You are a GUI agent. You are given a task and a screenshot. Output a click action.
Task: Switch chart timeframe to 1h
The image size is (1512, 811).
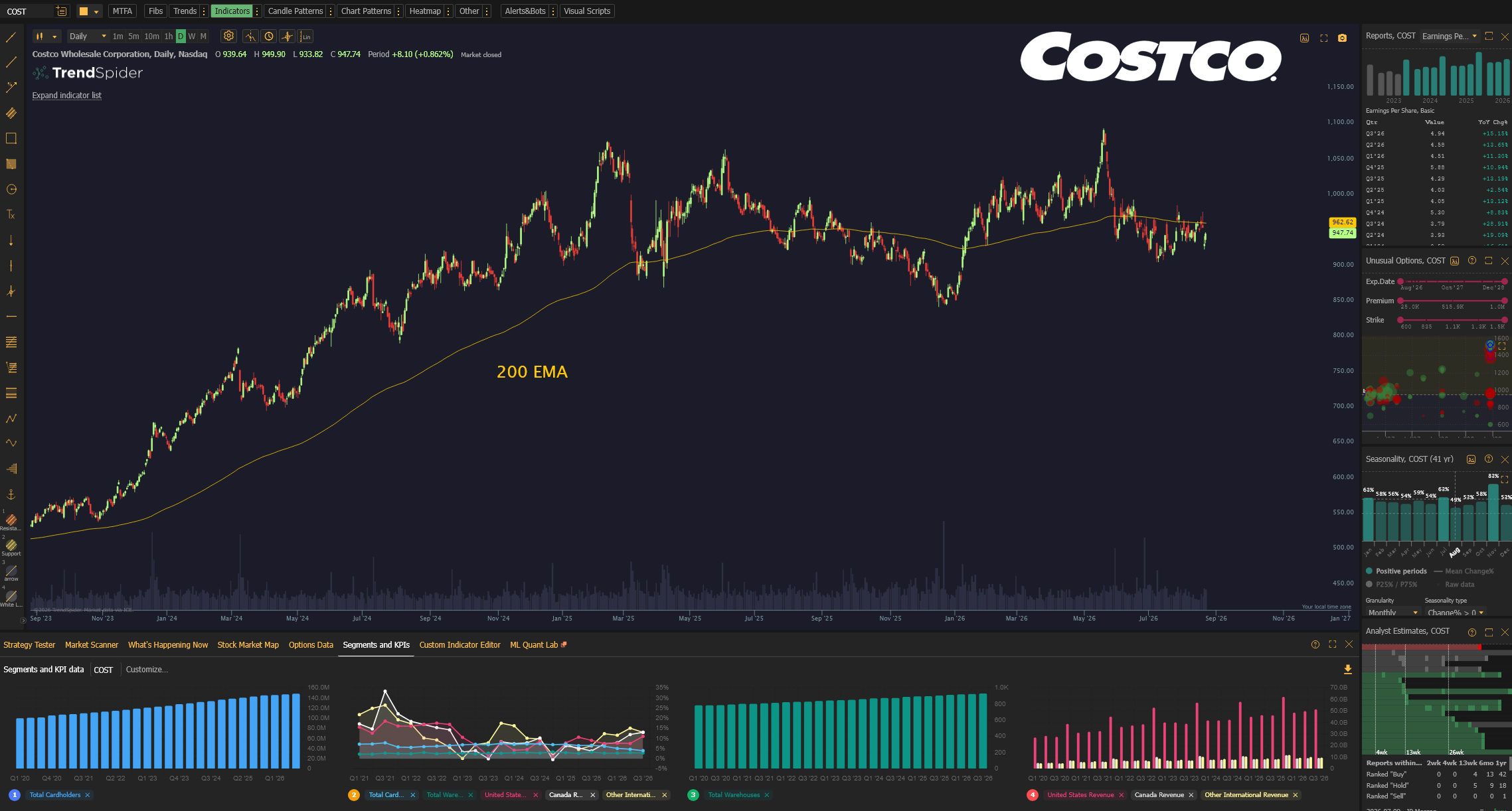click(169, 37)
